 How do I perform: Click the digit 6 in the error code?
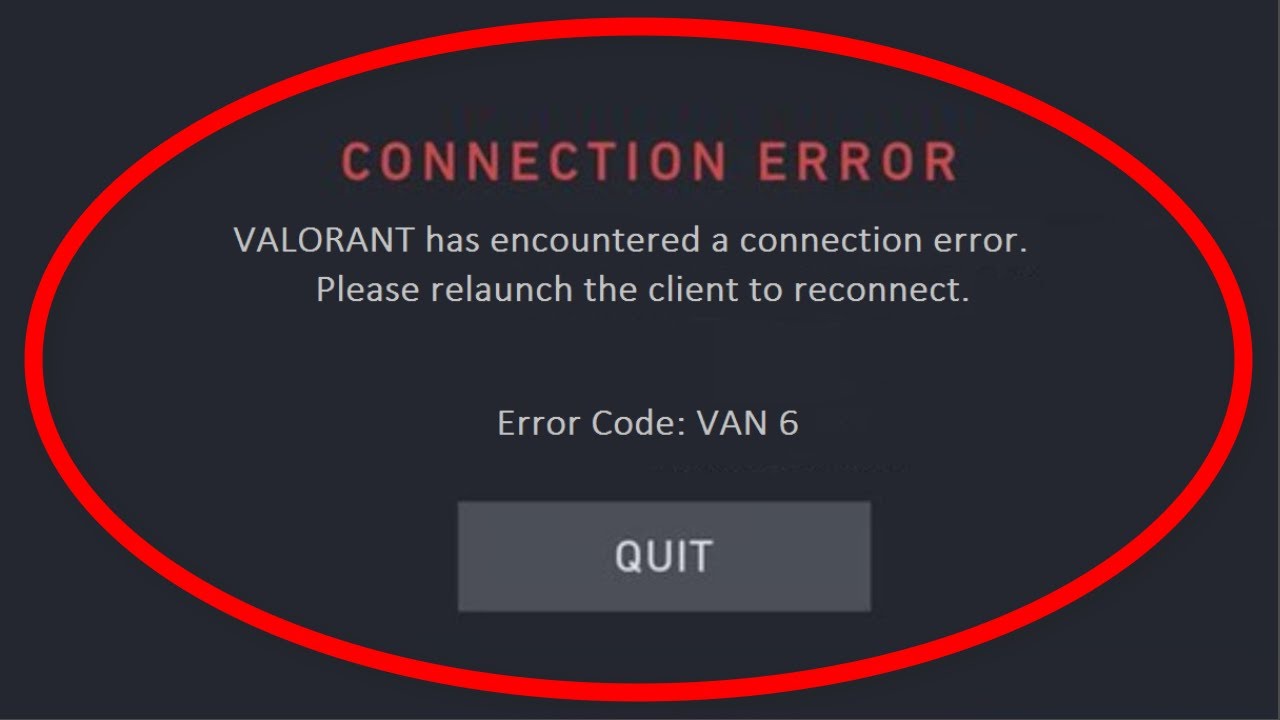788,423
